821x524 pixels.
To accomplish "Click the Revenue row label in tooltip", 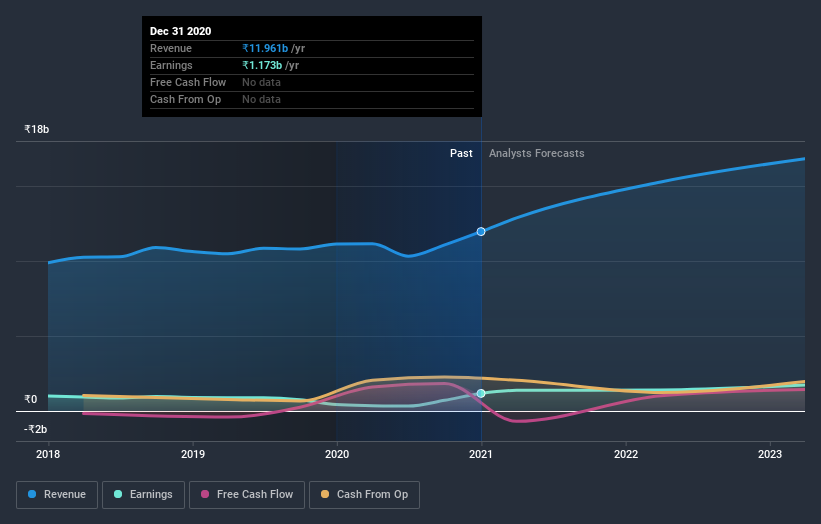I will click(171, 48).
